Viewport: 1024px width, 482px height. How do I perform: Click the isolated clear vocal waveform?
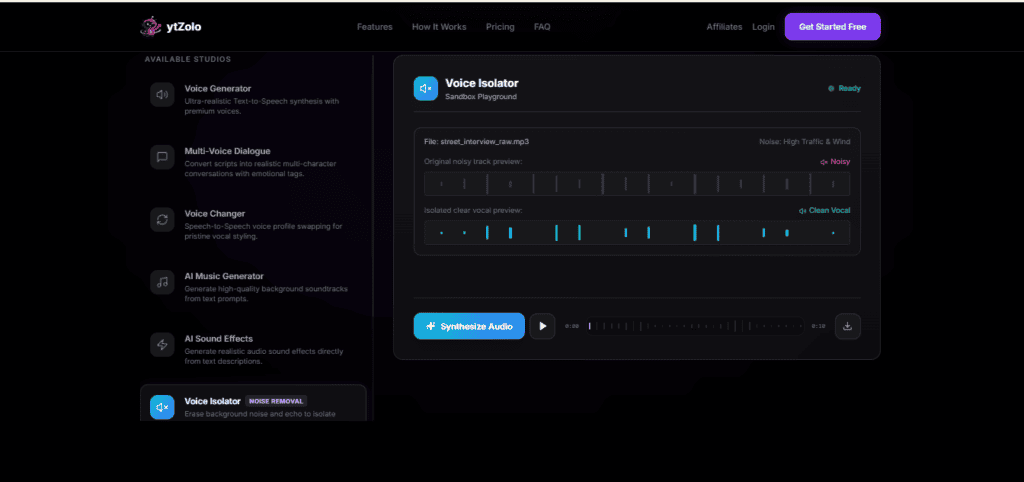637,233
